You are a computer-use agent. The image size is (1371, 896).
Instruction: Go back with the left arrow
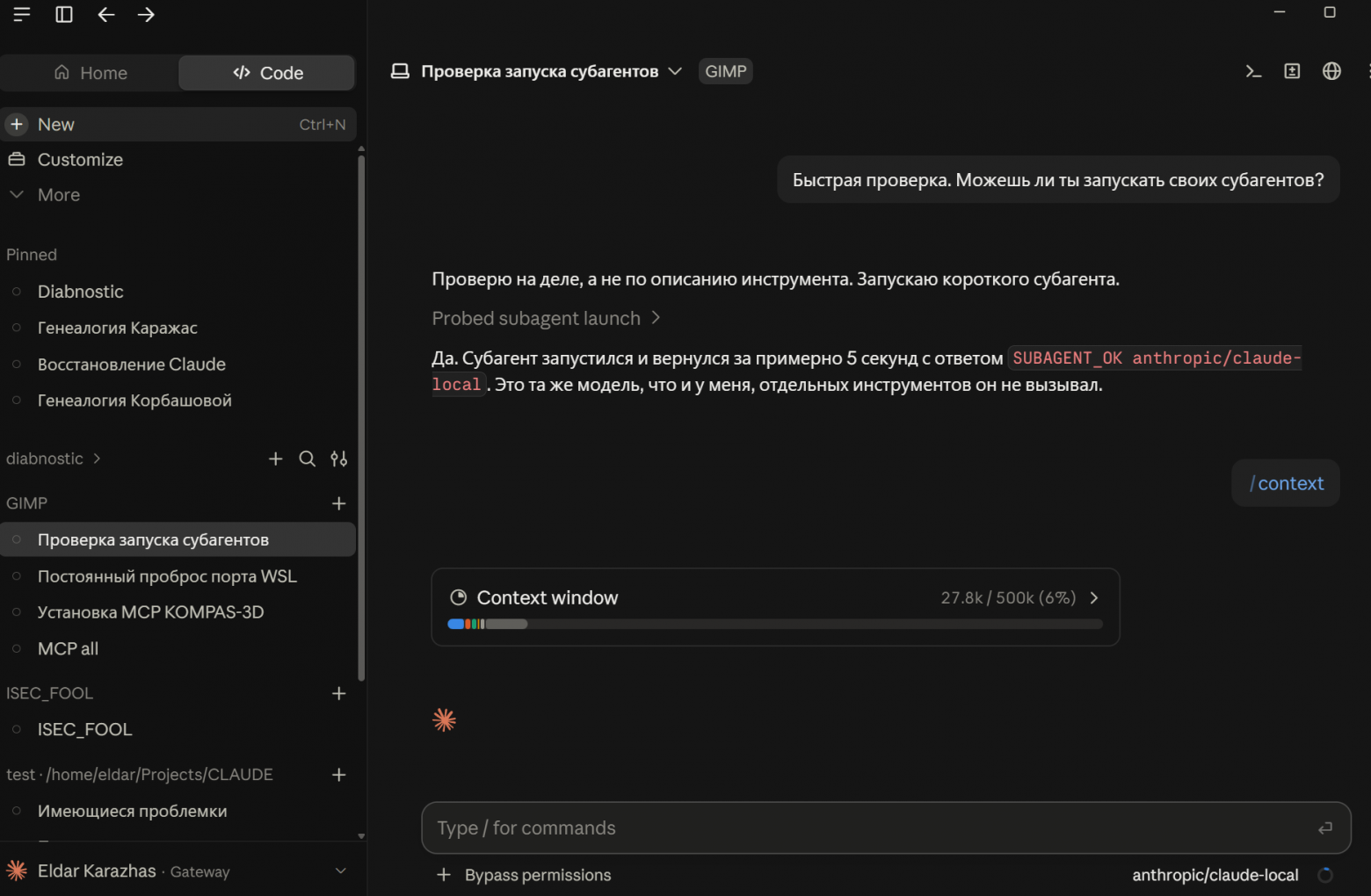point(106,15)
